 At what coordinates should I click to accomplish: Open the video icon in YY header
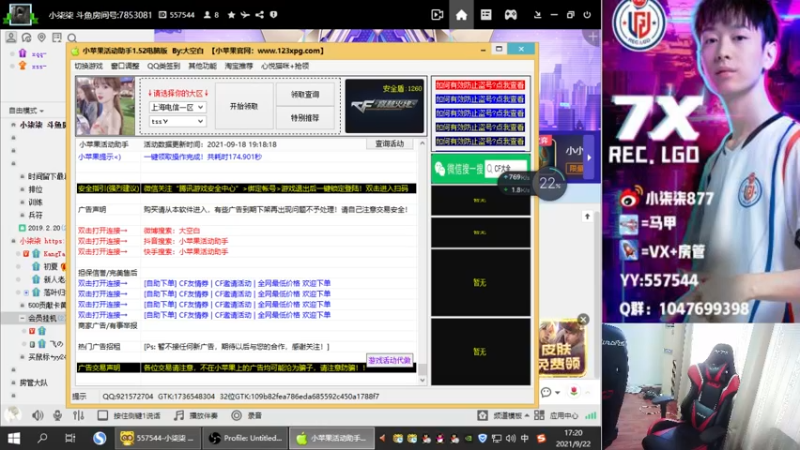pyautogui.click(x=437, y=15)
